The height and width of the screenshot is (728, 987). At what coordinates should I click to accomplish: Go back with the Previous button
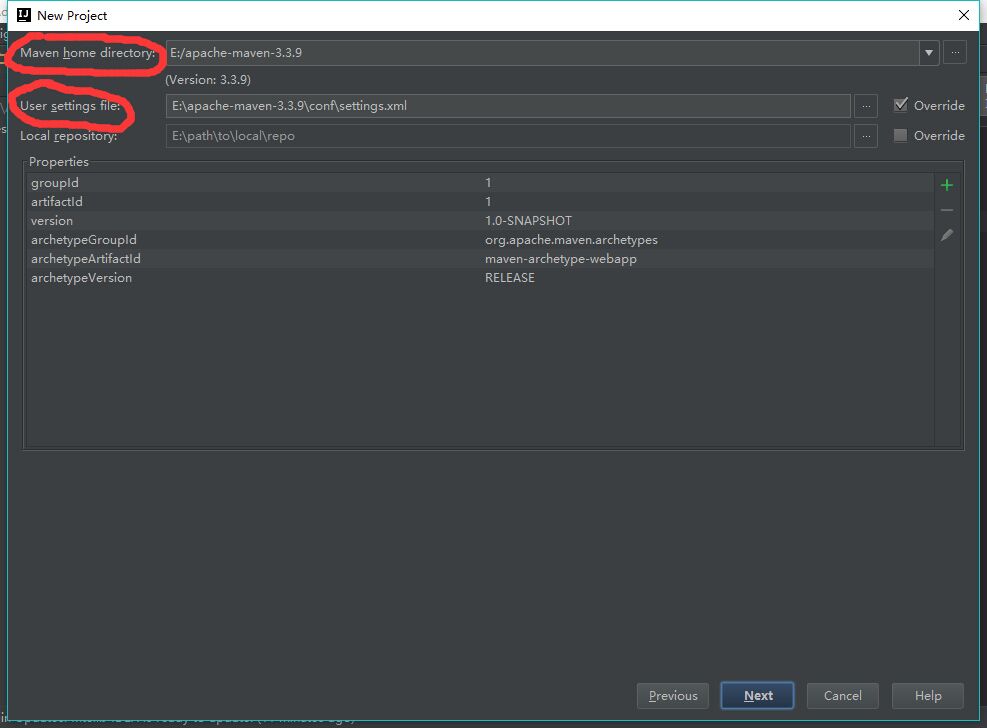click(673, 695)
